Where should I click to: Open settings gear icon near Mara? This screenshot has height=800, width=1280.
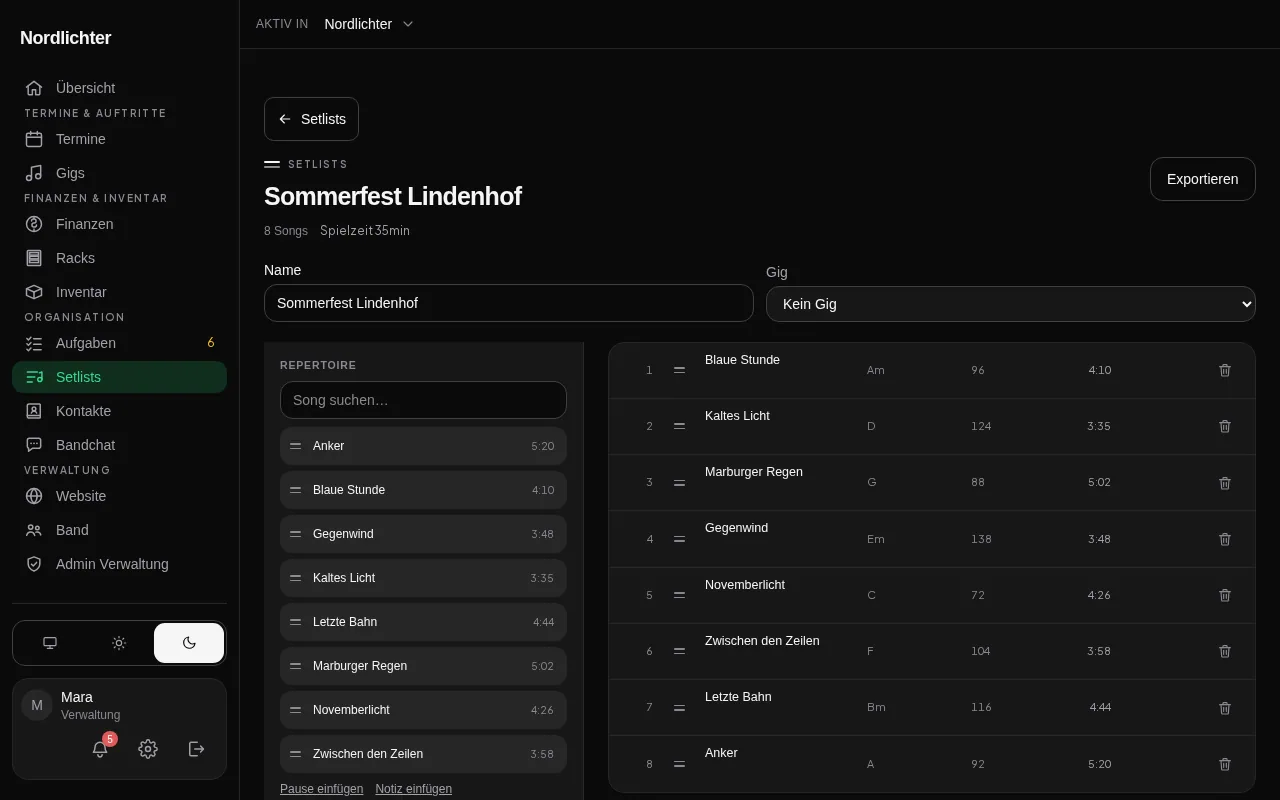[x=148, y=749]
